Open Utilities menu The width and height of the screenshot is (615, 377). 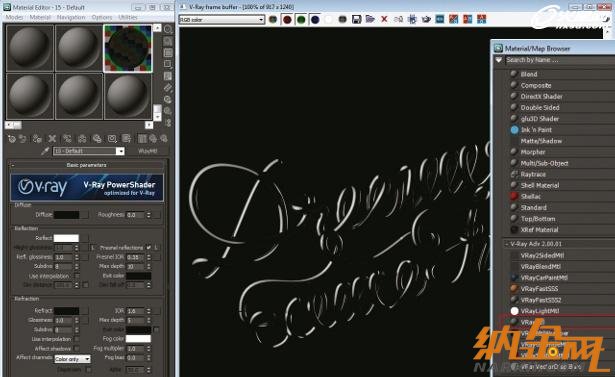128,17
